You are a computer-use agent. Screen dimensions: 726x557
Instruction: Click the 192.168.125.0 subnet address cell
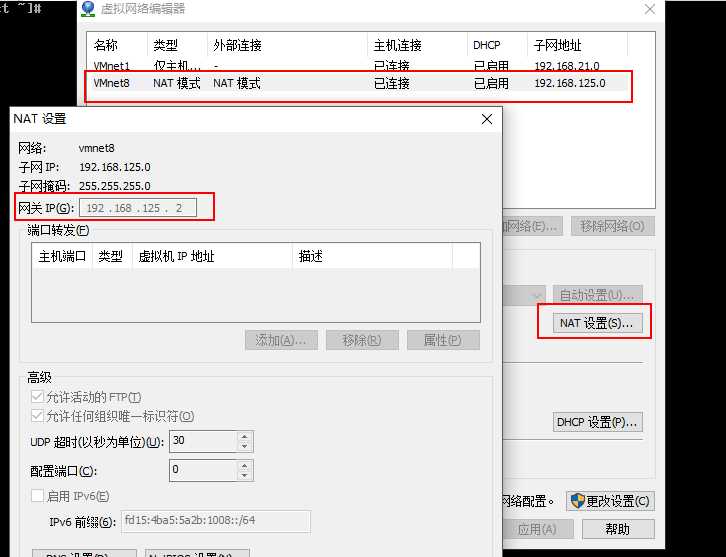click(x=570, y=83)
